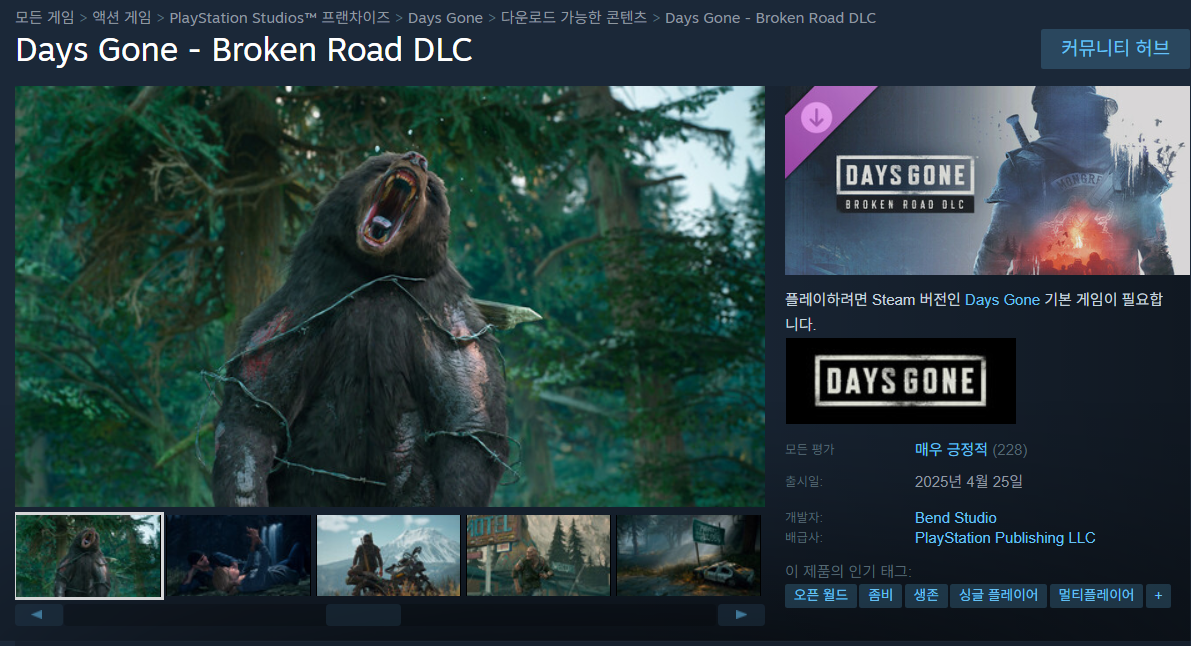Image resolution: width=1191 pixels, height=646 pixels.
Task: Open the Days Gone base game link in description
Action: [1002, 299]
